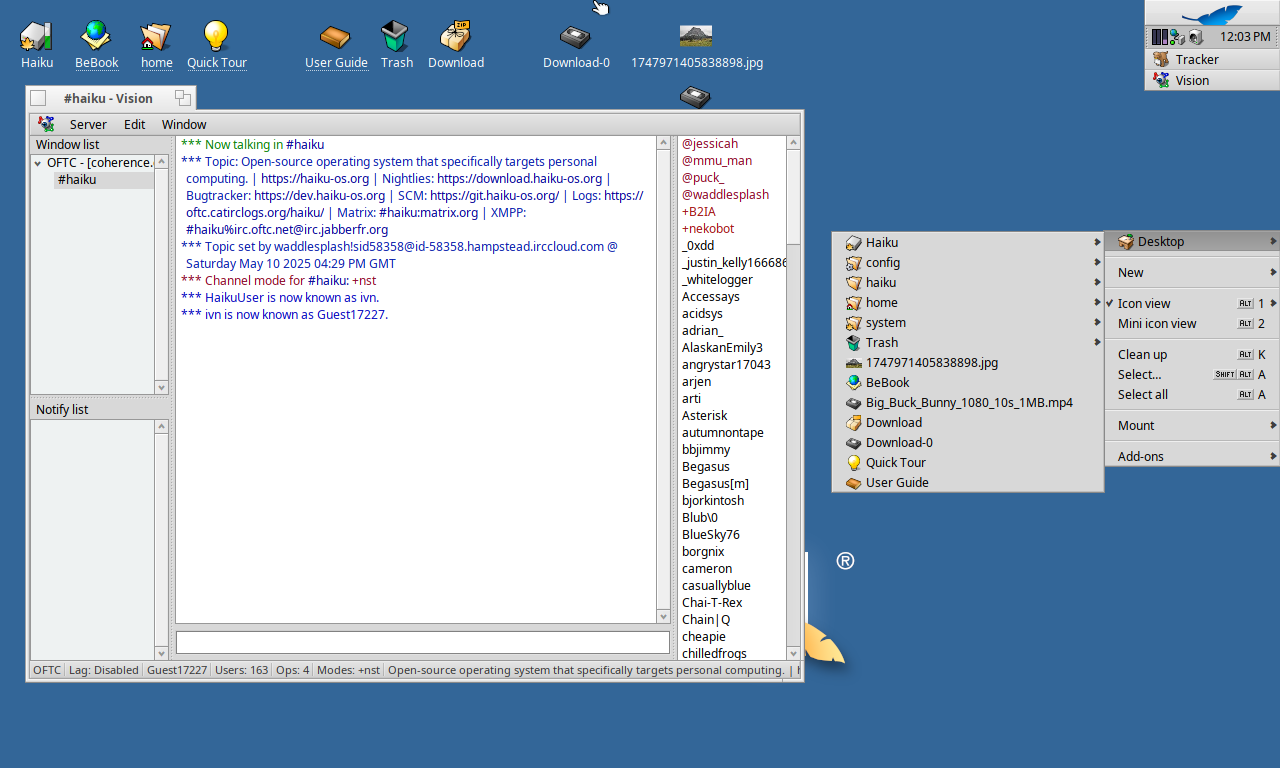Select Vision in the Deskbar app list
1280x768 pixels.
(x=1212, y=80)
